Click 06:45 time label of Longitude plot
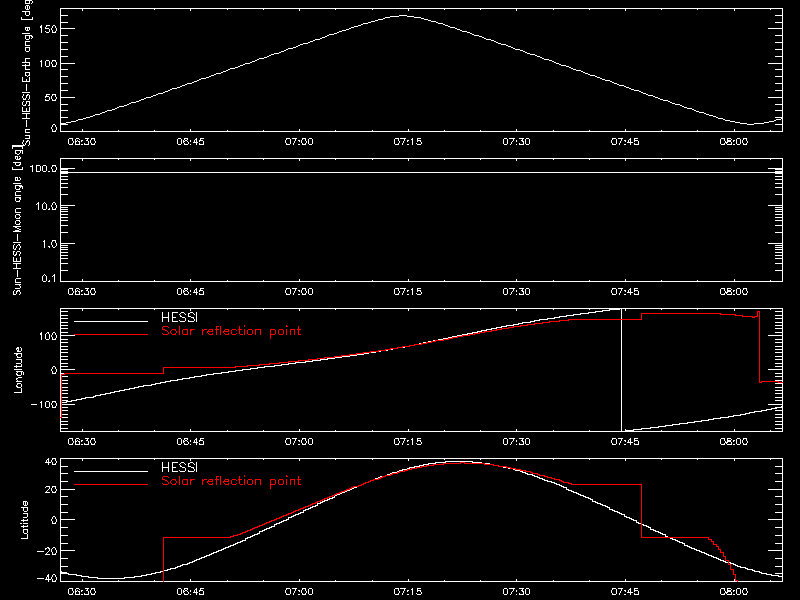 [190, 441]
